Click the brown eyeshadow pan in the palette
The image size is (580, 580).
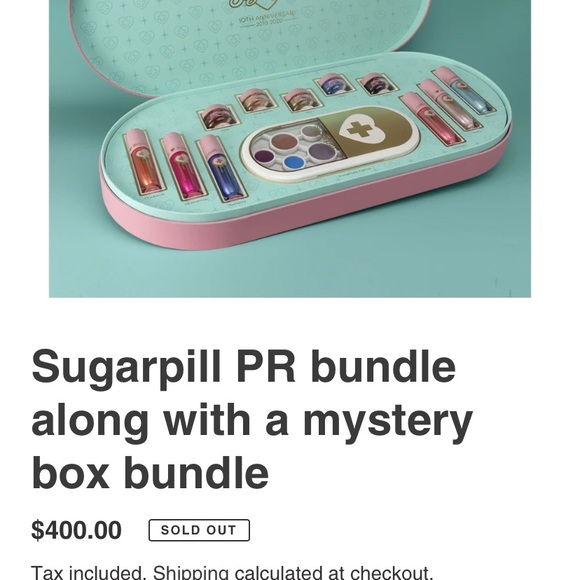283,141
